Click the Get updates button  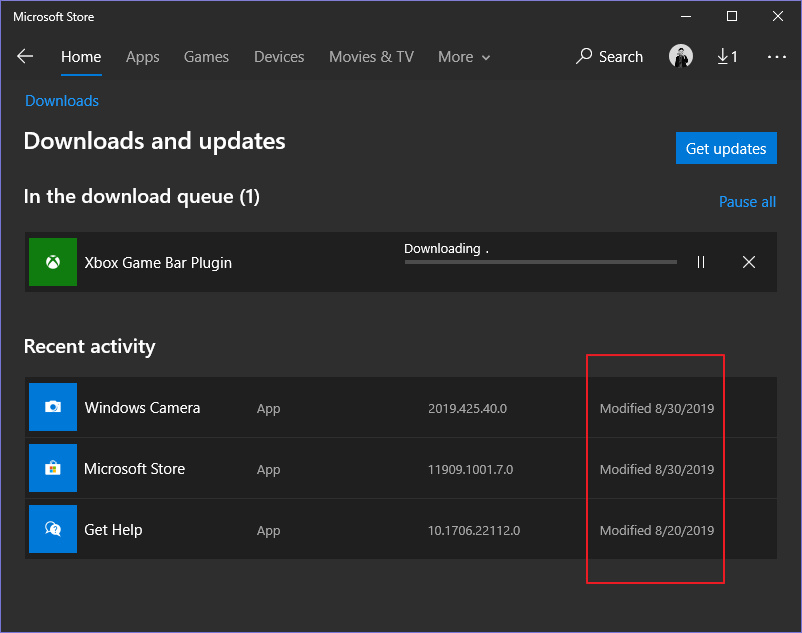(x=726, y=148)
